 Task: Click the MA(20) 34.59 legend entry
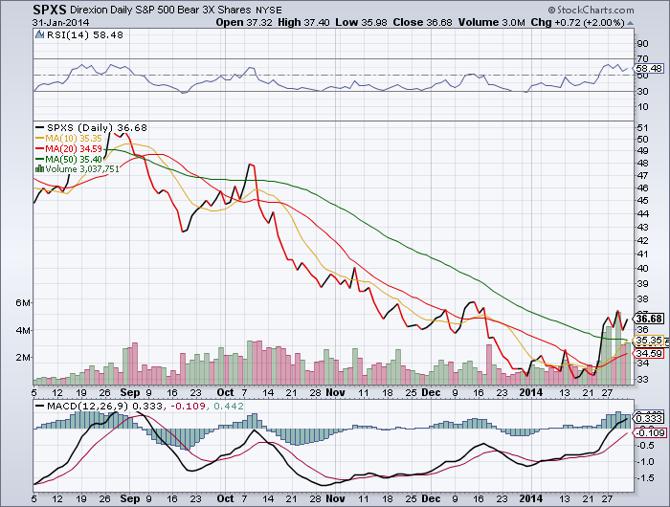click(73, 149)
